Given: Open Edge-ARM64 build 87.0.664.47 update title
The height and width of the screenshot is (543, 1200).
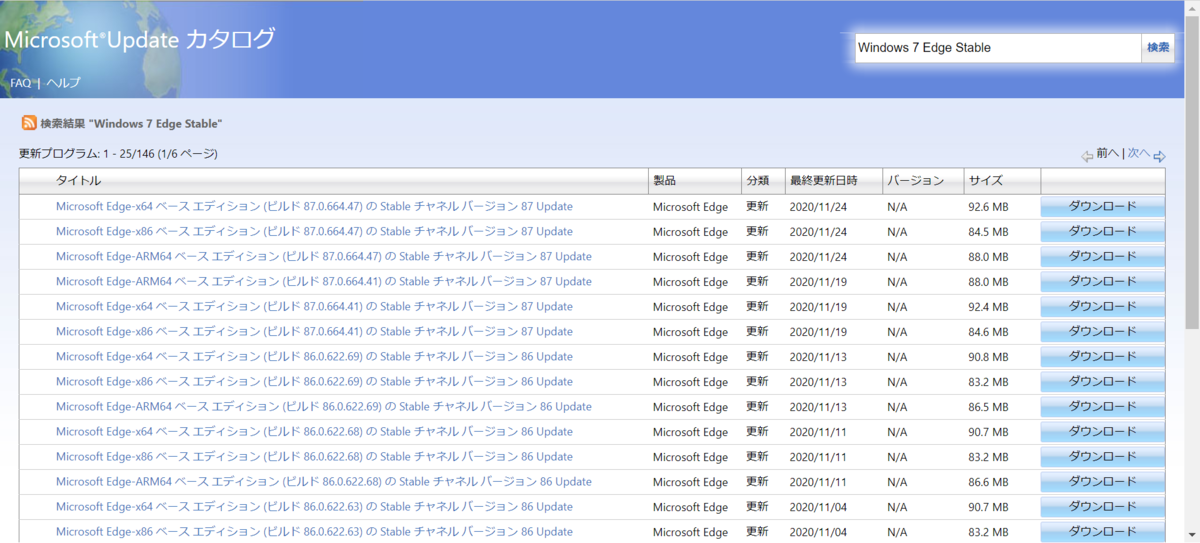Looking at the screenshot, I should tap(324, 257).
